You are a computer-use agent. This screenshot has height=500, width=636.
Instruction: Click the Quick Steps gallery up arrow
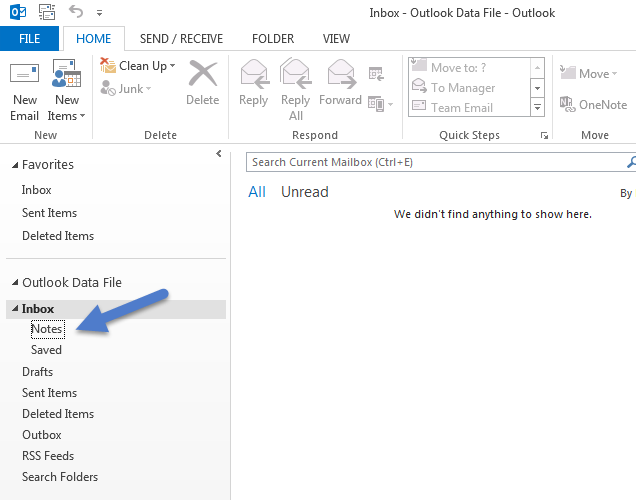(x=537, y=68)
